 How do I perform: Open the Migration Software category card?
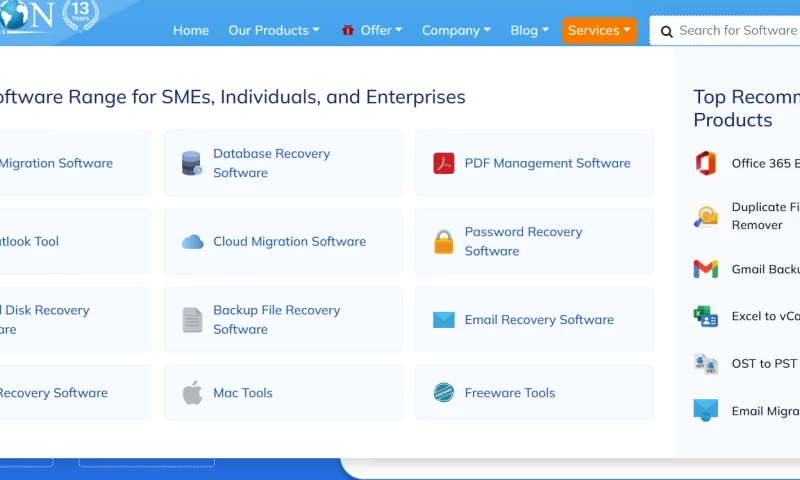(x=75, y=163)
